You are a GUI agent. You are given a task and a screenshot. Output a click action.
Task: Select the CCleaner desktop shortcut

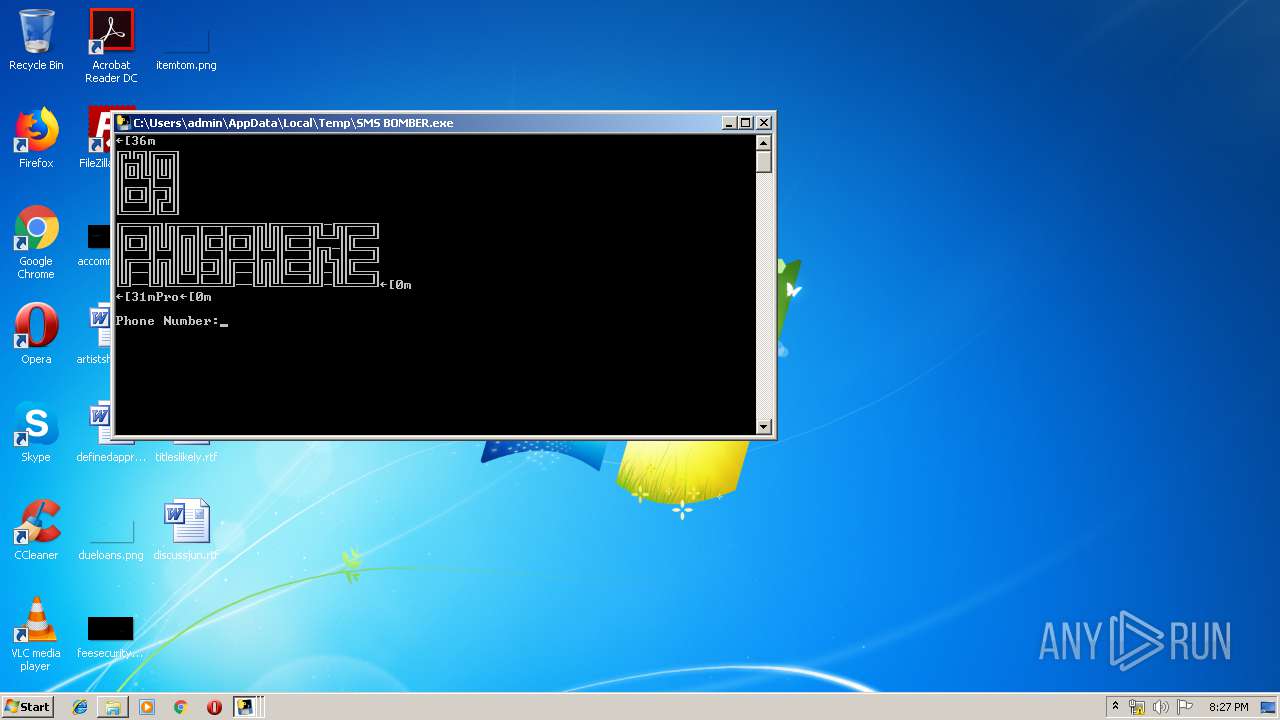[x=36, y=530]
